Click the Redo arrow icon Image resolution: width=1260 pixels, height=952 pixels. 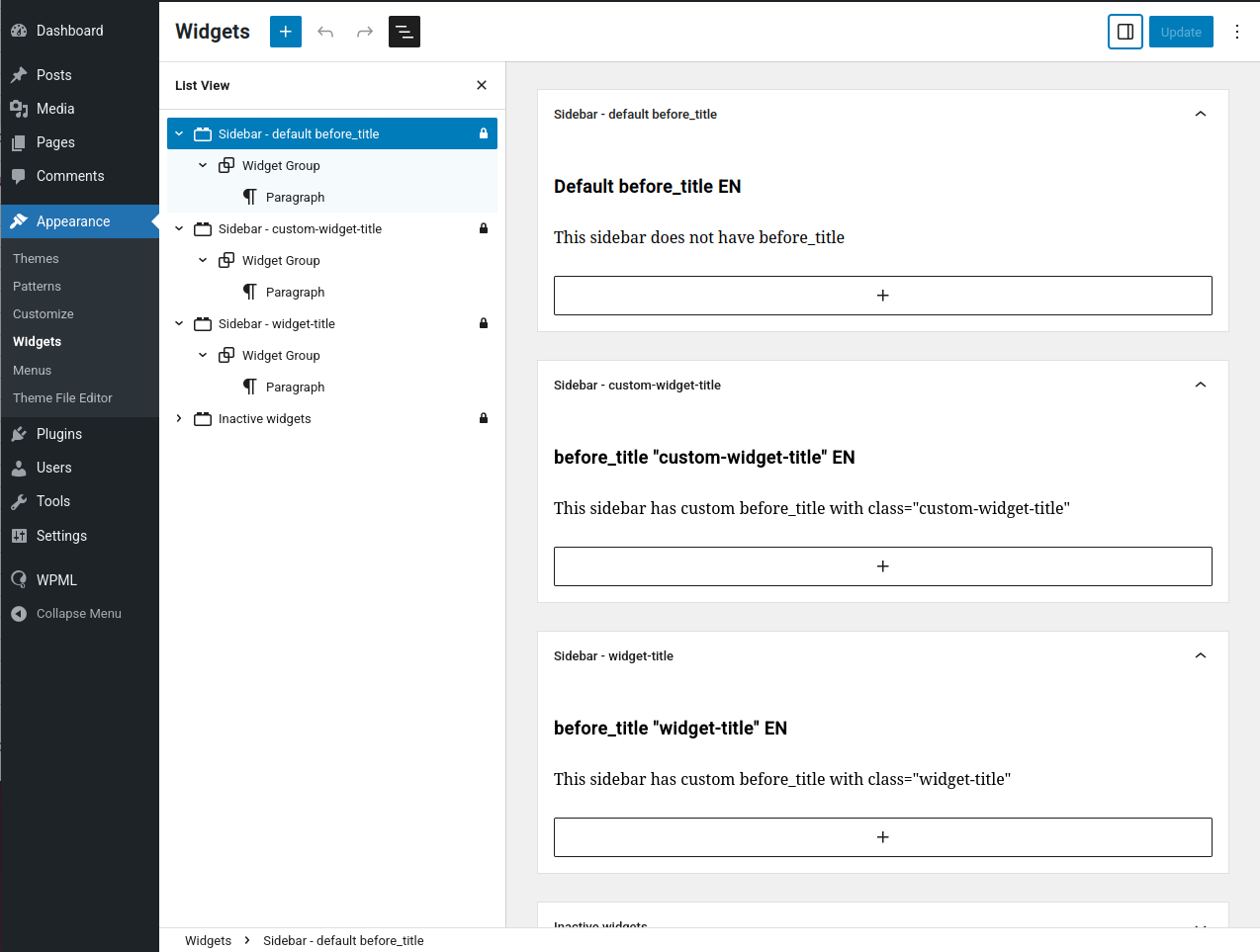tap(365, 32)
